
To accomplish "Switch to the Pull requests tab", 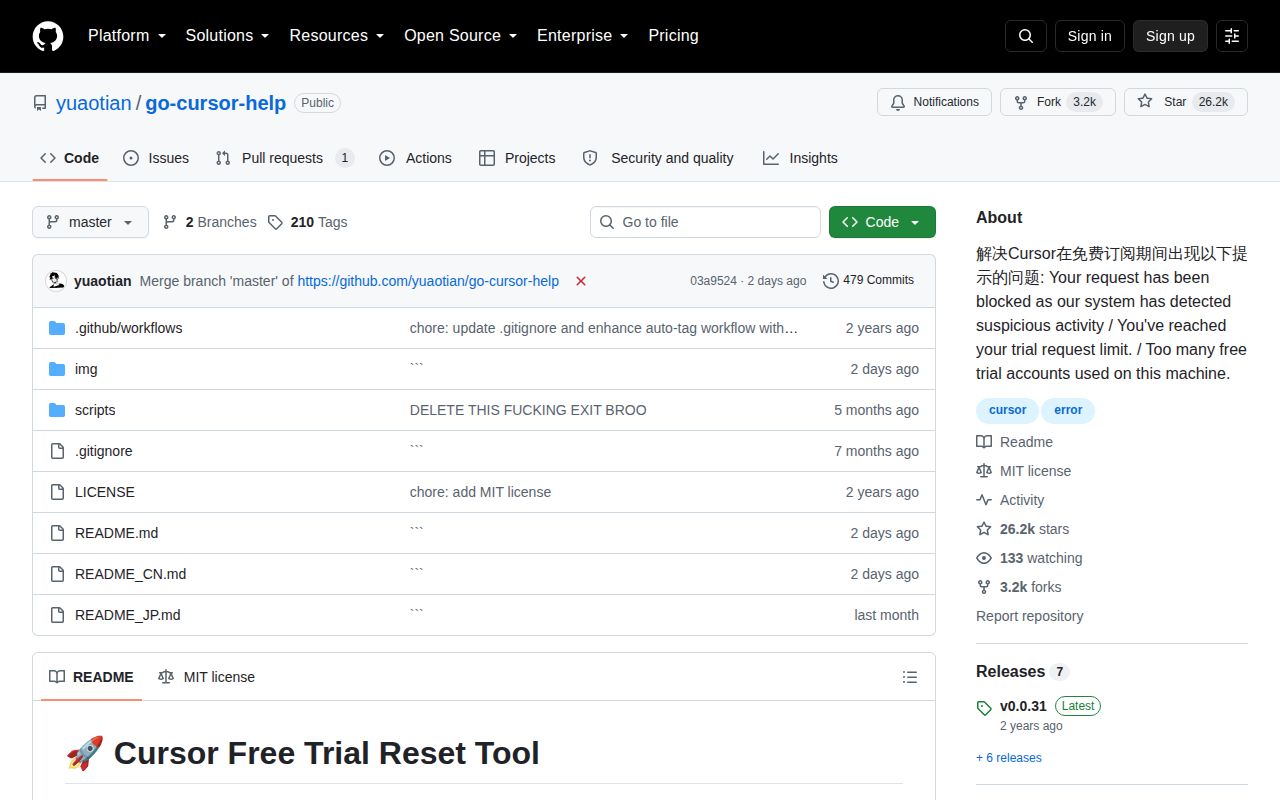I will point(284,158).
